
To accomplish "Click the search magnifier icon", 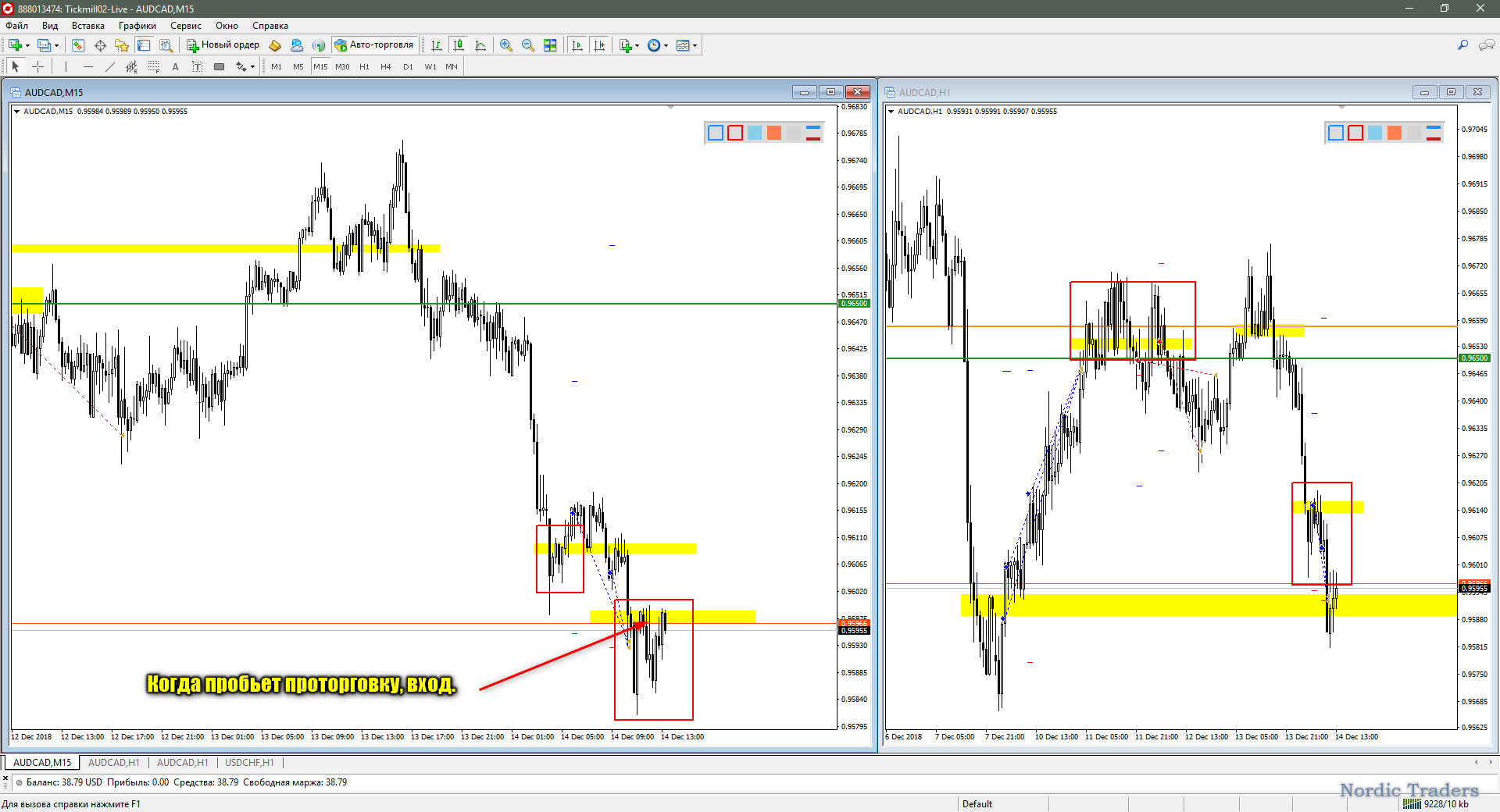I will coord(1462,45).
